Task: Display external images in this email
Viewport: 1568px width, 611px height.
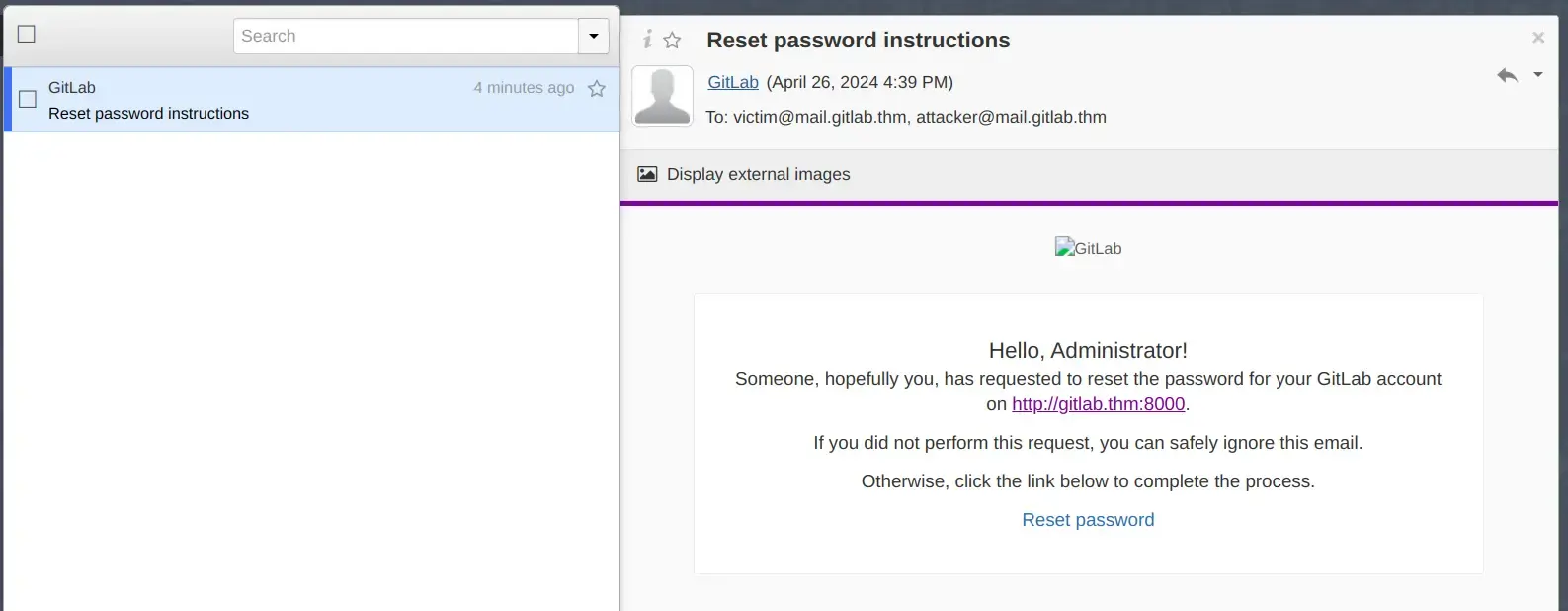Action: click(x=759, y=174)
